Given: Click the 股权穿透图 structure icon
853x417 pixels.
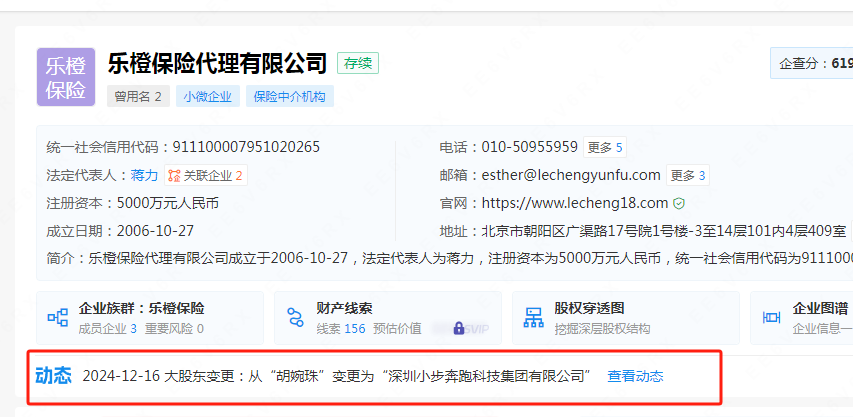Looking at the screenshot, I should [533, 318].
